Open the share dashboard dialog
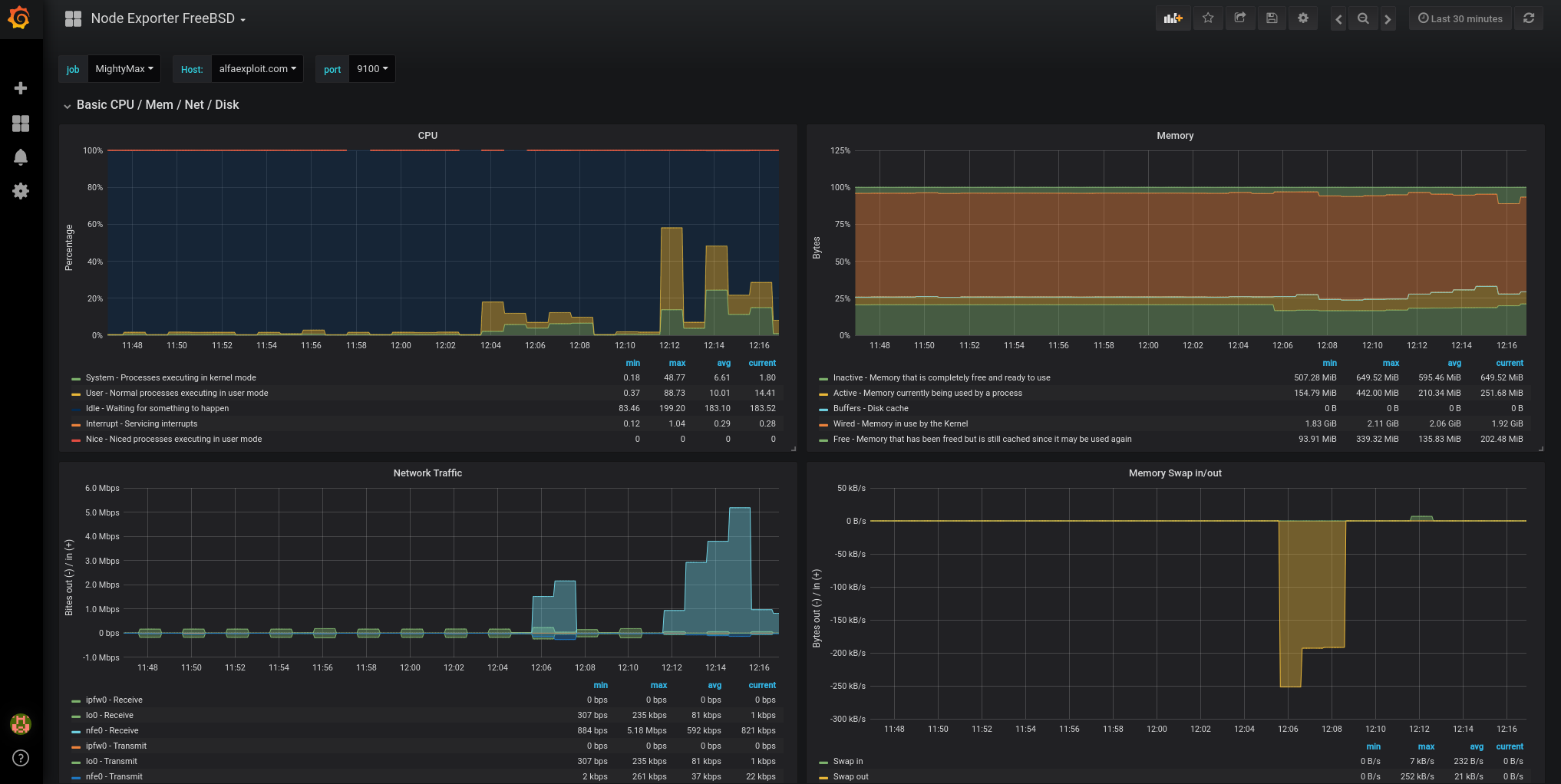1561x784 pixels. [x=1239, y=18]
